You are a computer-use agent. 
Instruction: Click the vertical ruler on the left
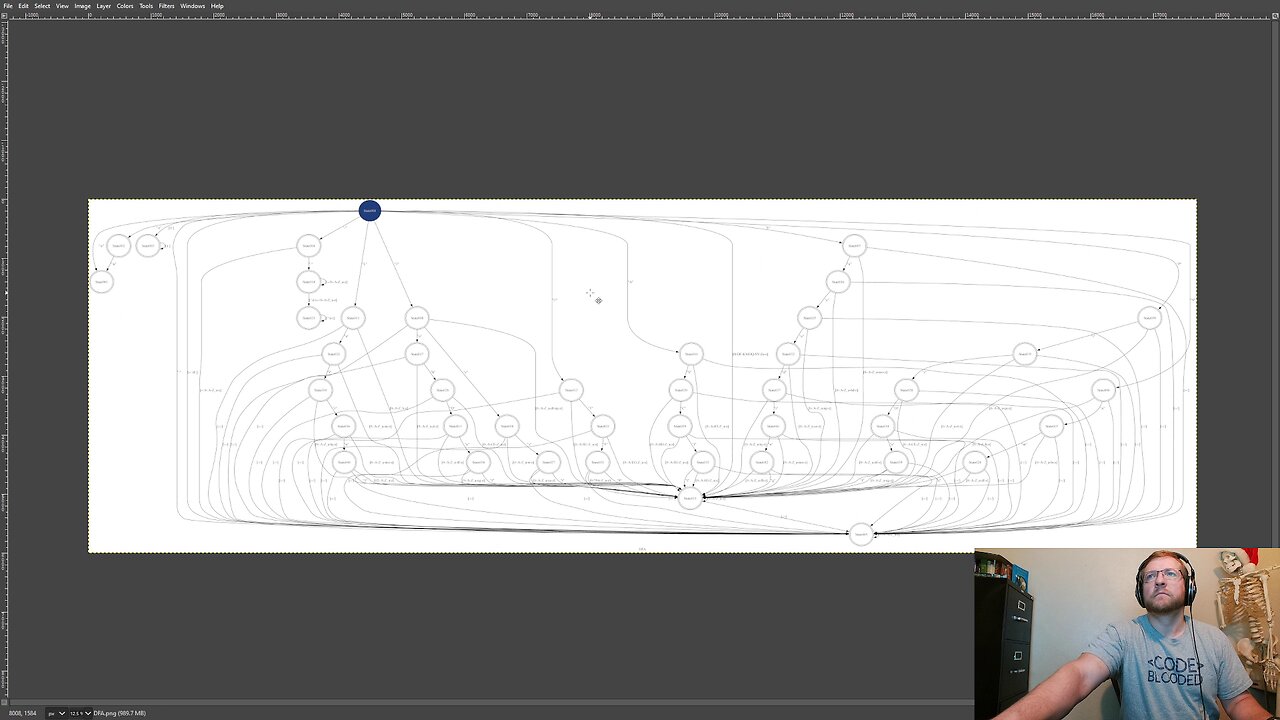pyautogui.click(x=4, y=360)
